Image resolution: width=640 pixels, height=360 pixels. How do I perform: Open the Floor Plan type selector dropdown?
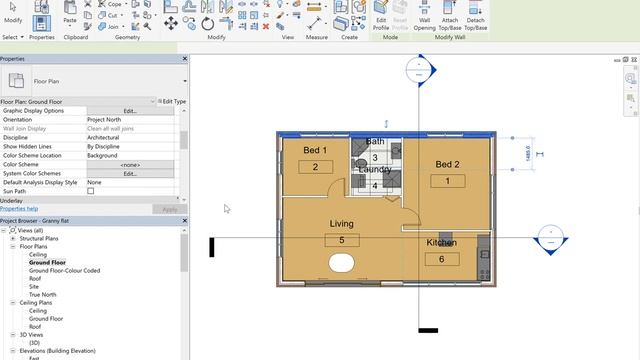pos(185,81)
